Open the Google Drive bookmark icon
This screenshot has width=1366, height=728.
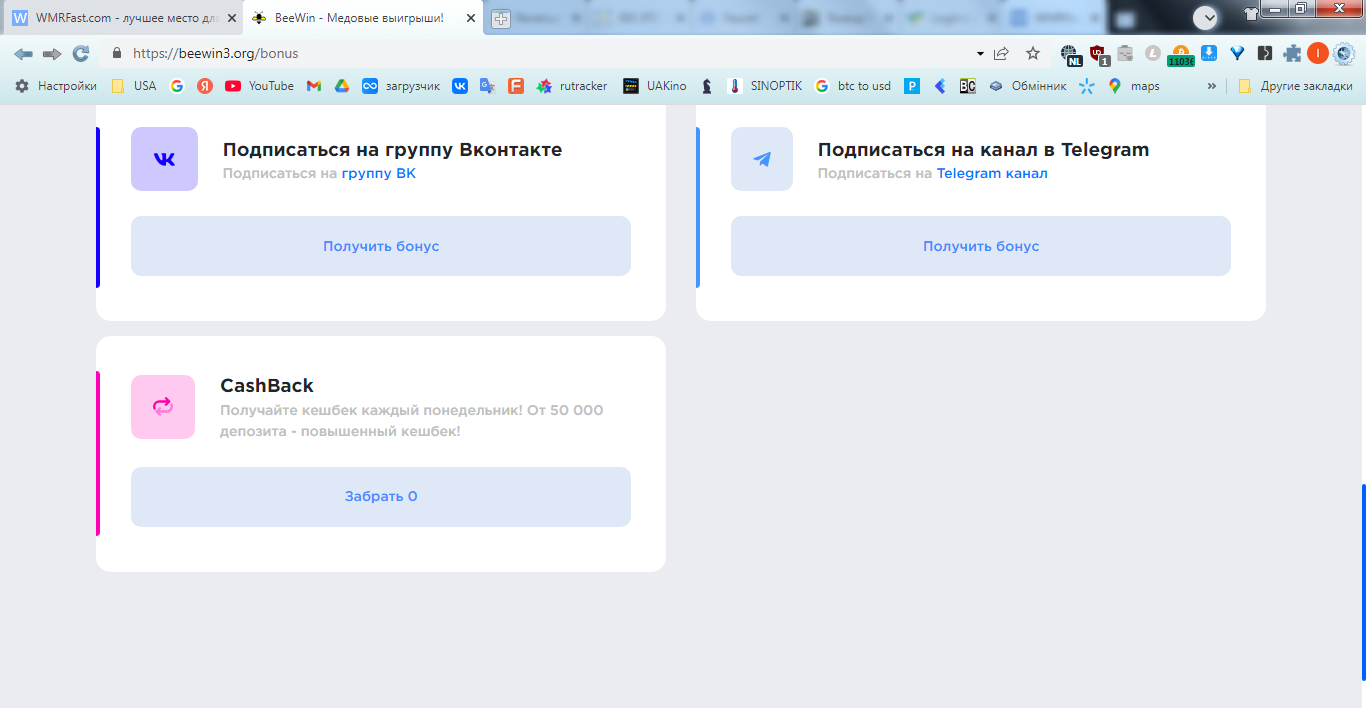[342, 86]
